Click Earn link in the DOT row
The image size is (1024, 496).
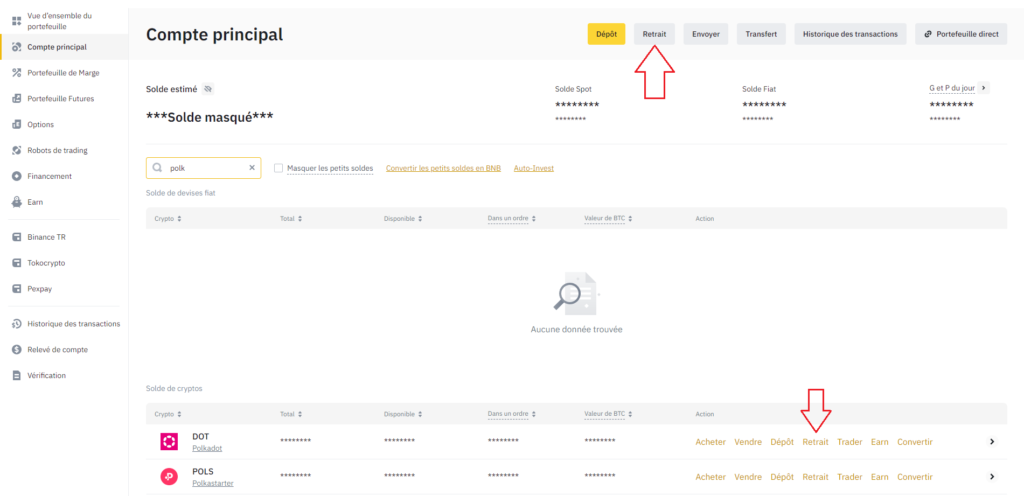pos(880,442)
